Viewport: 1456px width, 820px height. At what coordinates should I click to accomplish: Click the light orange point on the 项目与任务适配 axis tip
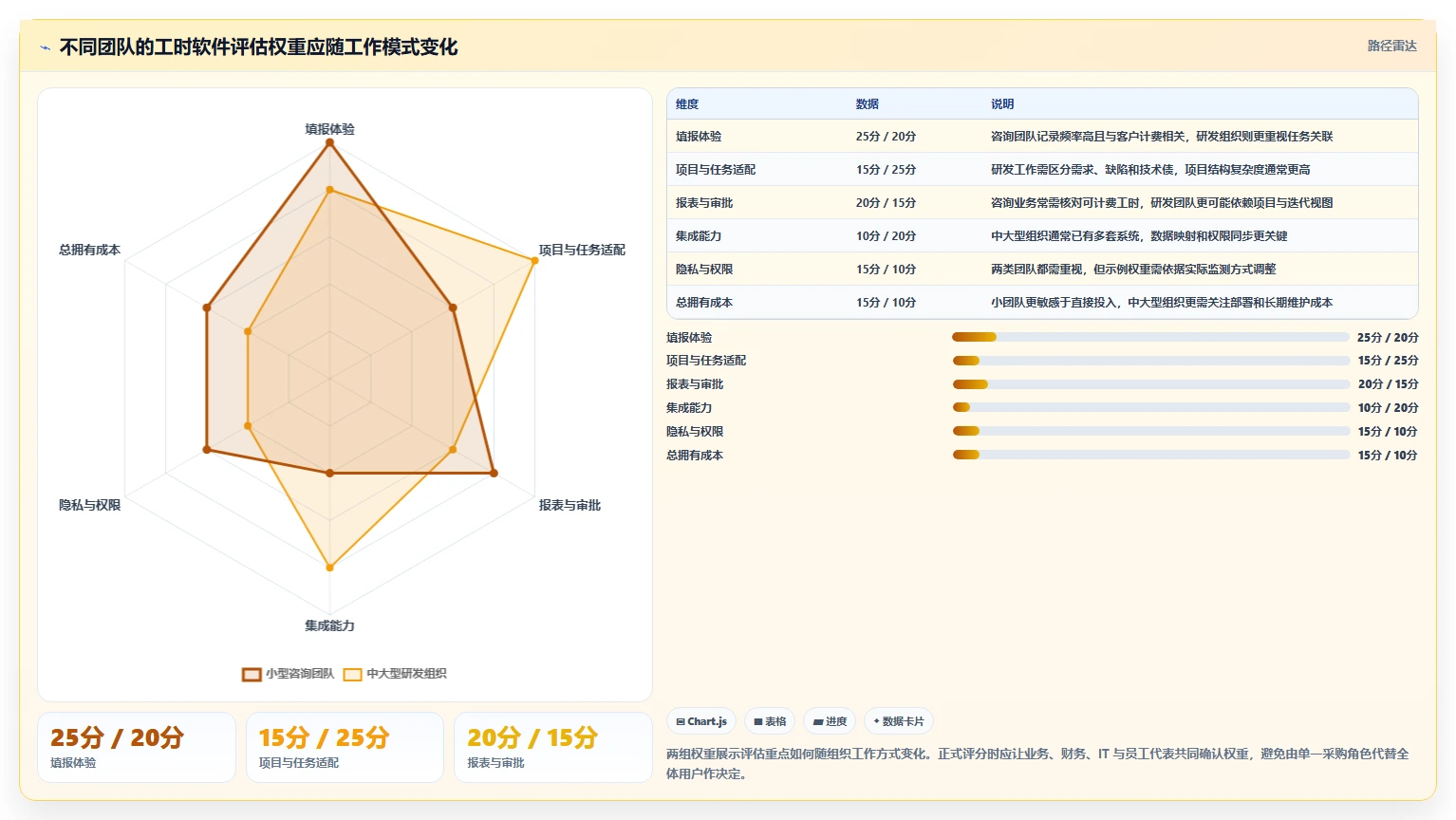click(x=534, y=260)
